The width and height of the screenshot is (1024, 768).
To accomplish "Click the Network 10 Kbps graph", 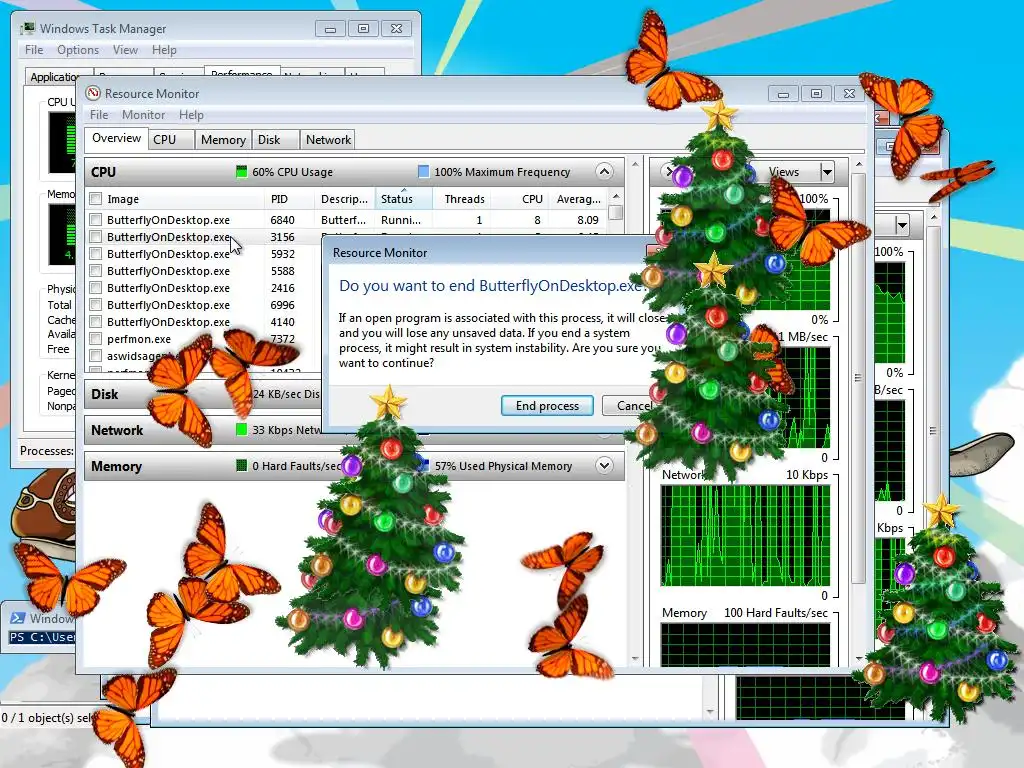I will [745, 536].
